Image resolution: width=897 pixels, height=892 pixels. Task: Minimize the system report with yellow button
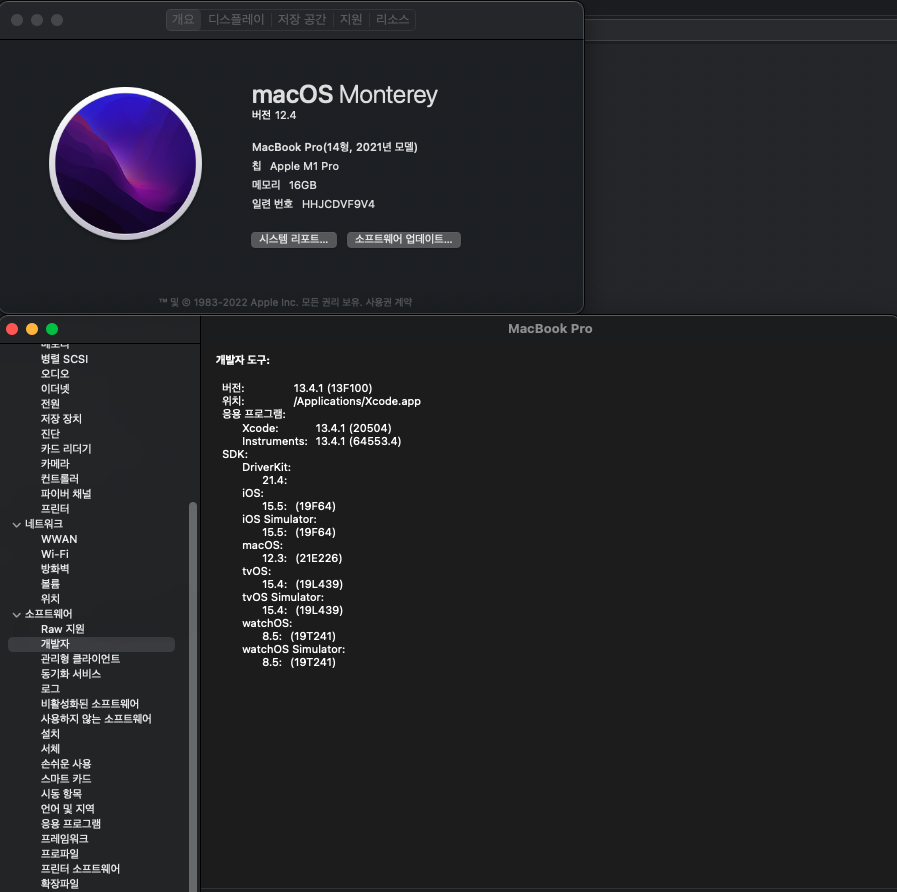(x=32, y=329)
